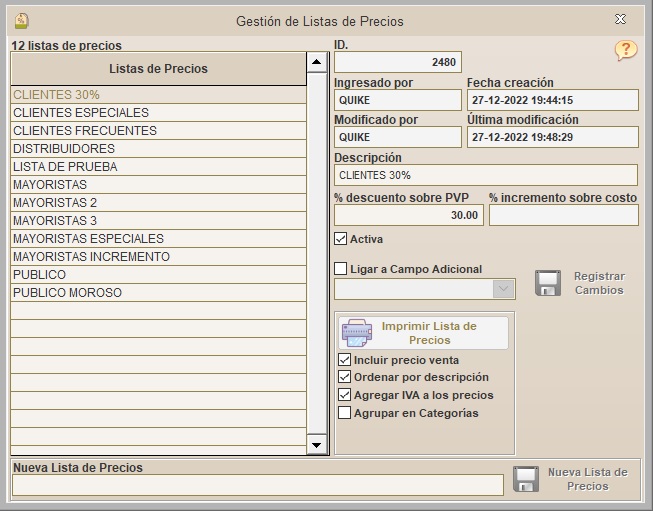This screenshot has height=511, width=653.
Task: Select the MAYORISTAS row
Action: point(158,184)
